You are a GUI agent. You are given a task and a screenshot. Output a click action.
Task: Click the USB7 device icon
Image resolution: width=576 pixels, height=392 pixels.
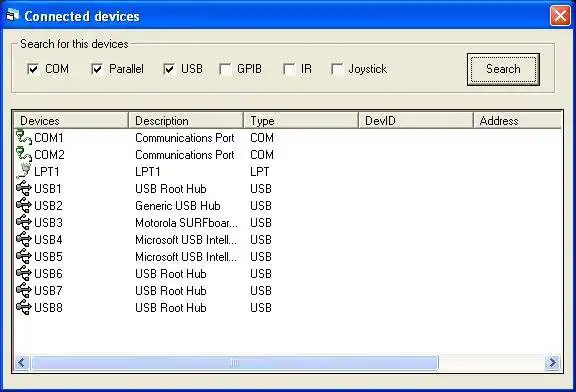point(24,291)
